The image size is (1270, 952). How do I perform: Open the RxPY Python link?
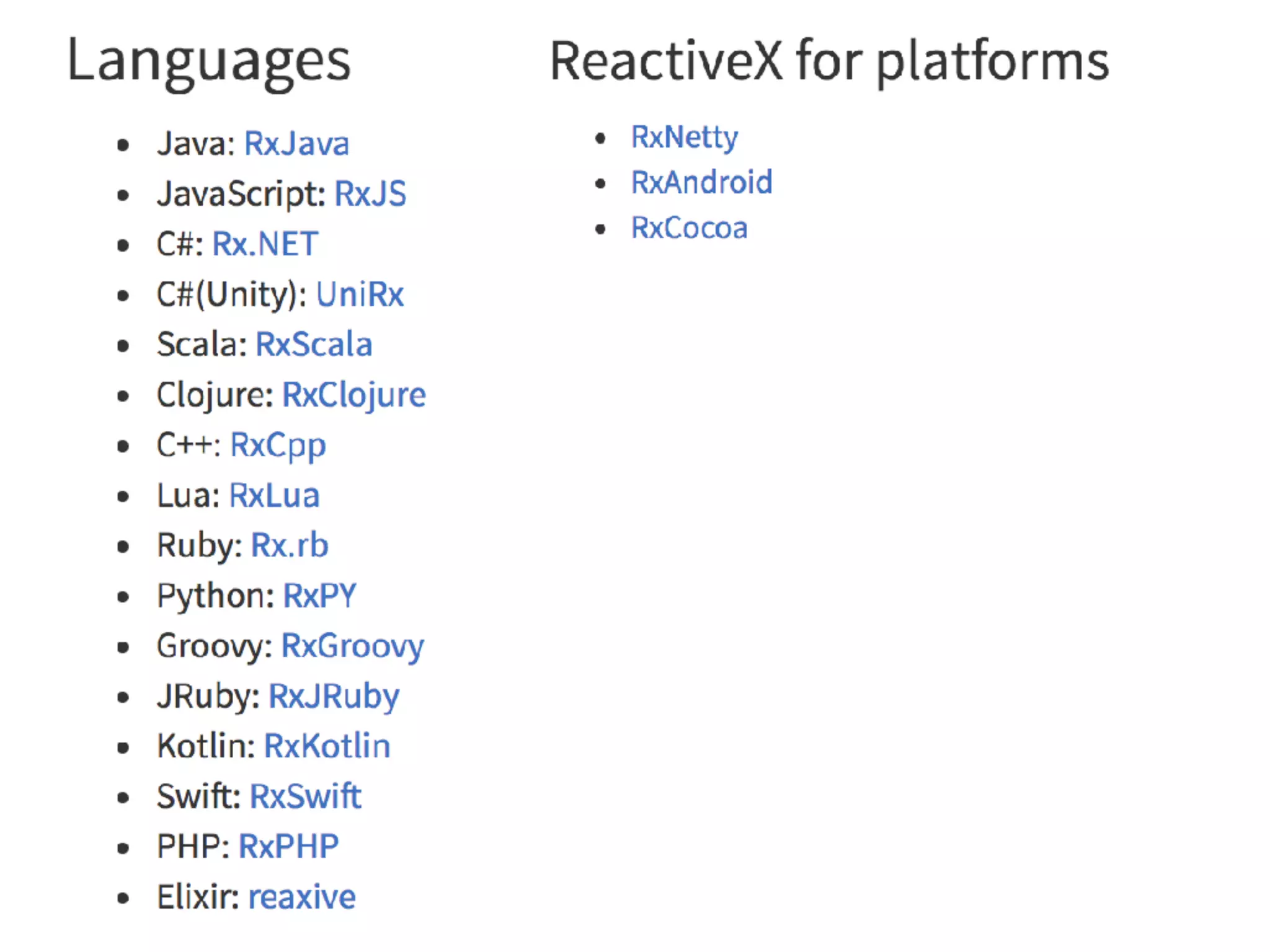(319, 596)
